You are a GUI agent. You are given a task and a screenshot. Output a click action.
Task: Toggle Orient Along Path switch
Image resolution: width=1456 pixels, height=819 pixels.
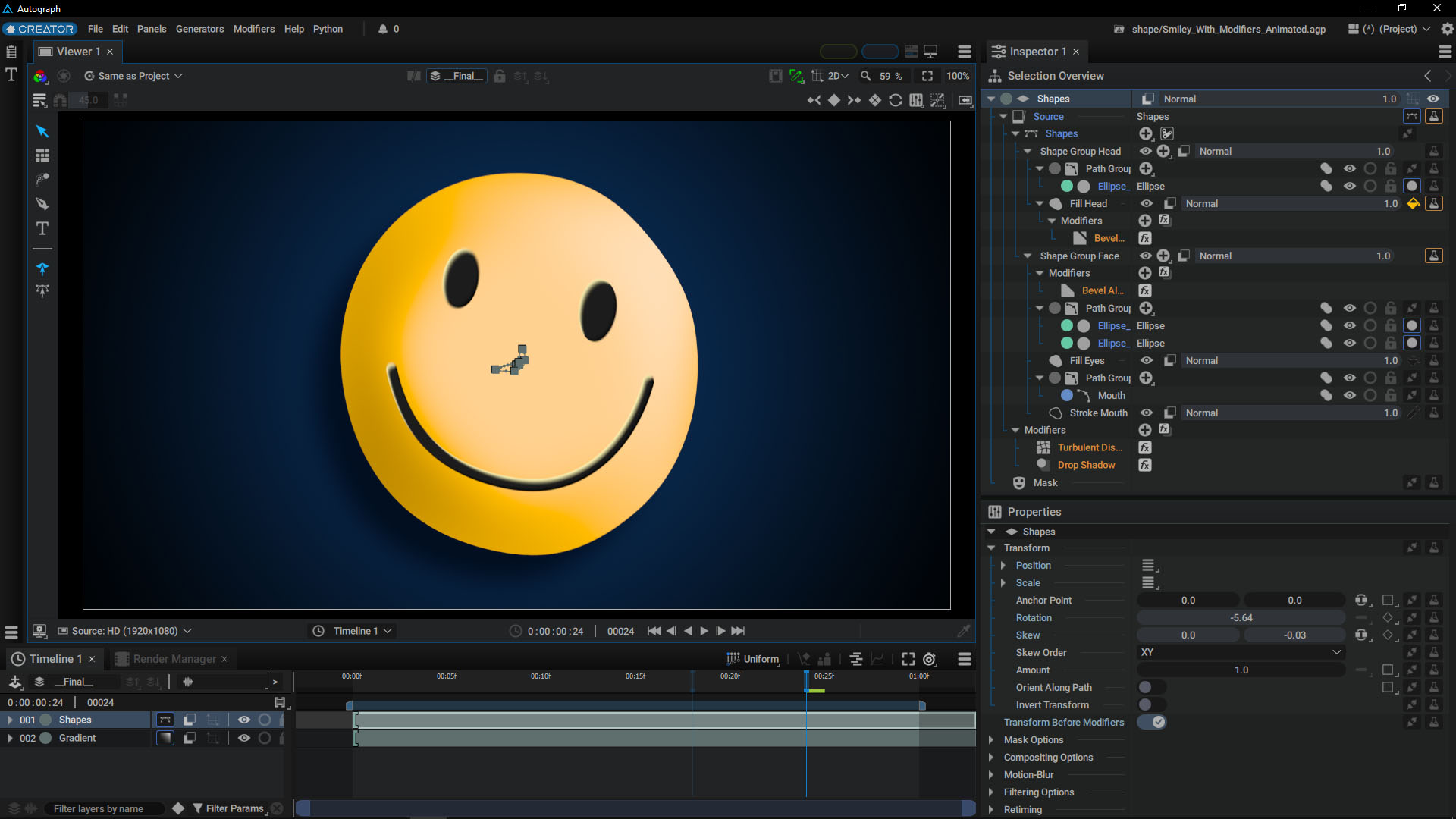click(x=1151, y=687)
